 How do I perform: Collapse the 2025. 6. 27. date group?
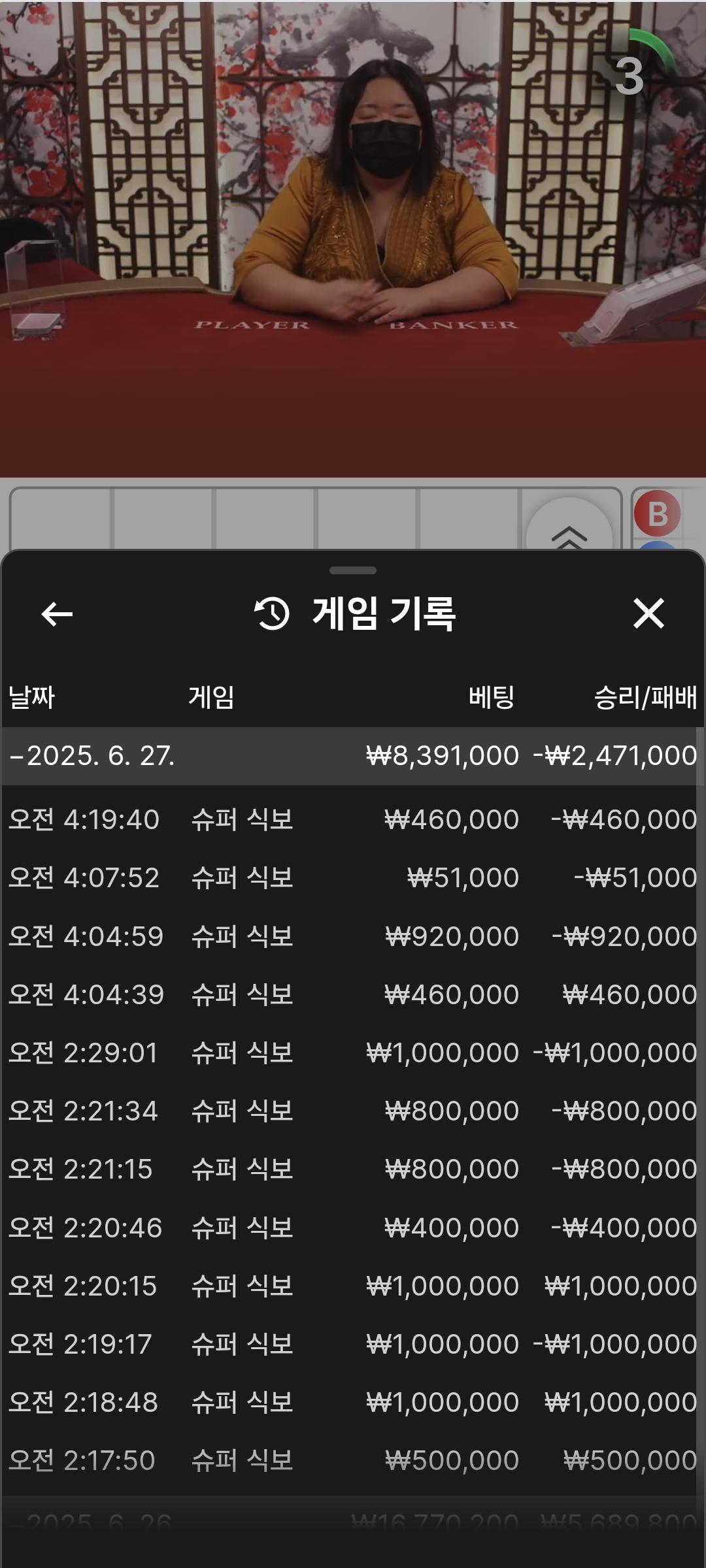(x=92, y=756)
